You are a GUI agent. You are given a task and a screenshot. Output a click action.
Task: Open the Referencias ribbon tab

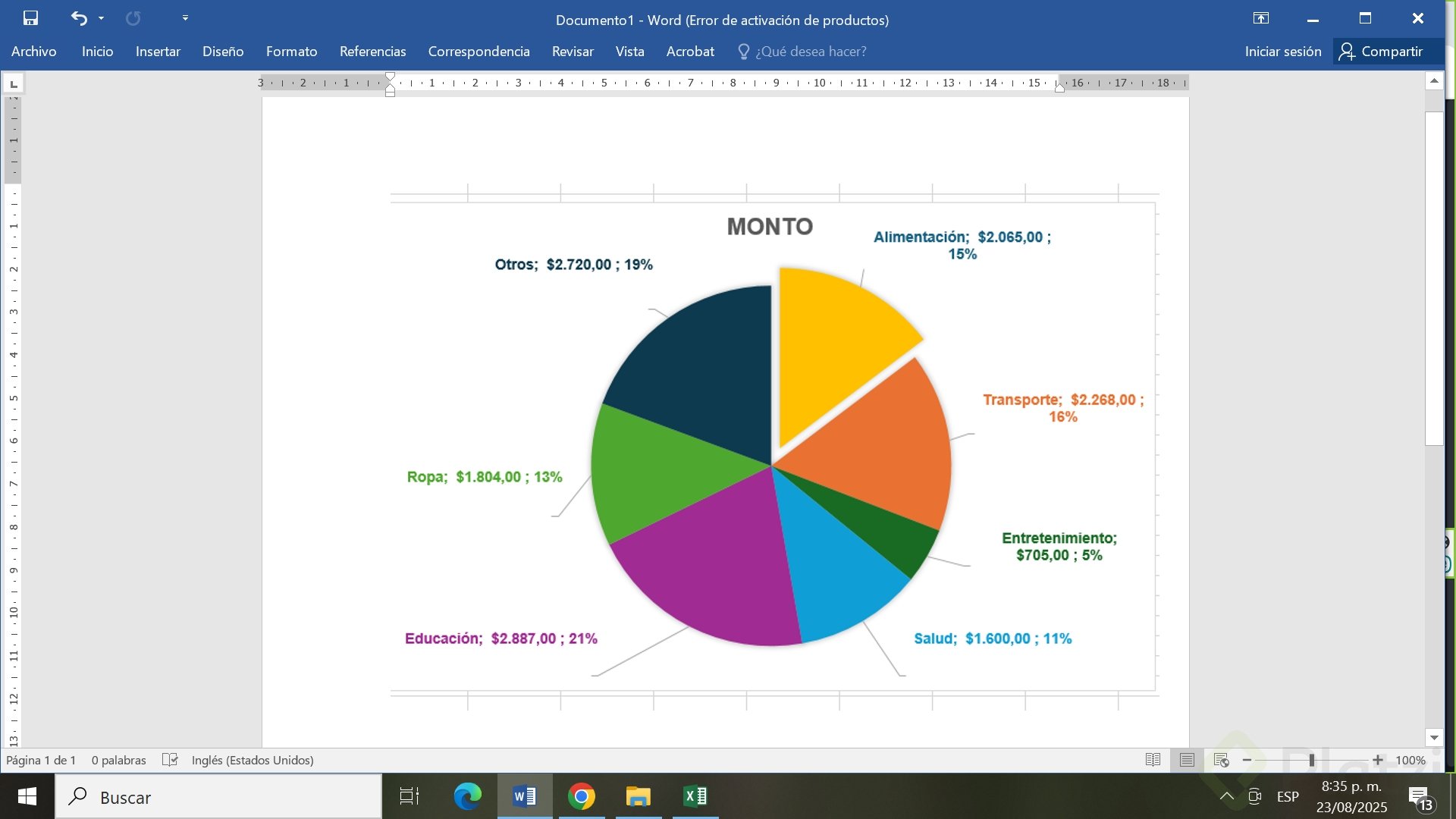[372, 52]
